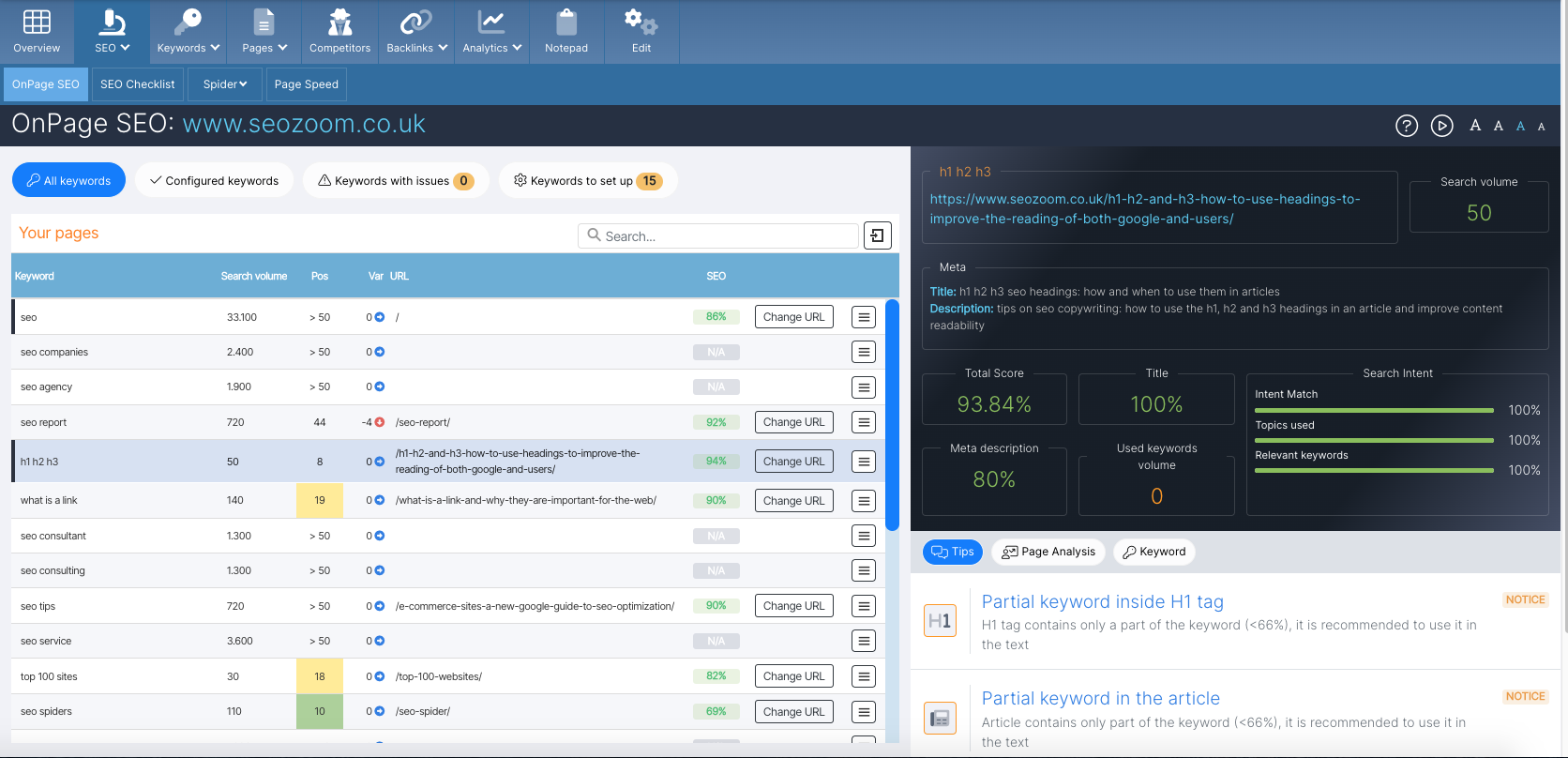Click Change URL for seo spiders
Viewport: 1568px width, 758px height.
pos(794,712)
